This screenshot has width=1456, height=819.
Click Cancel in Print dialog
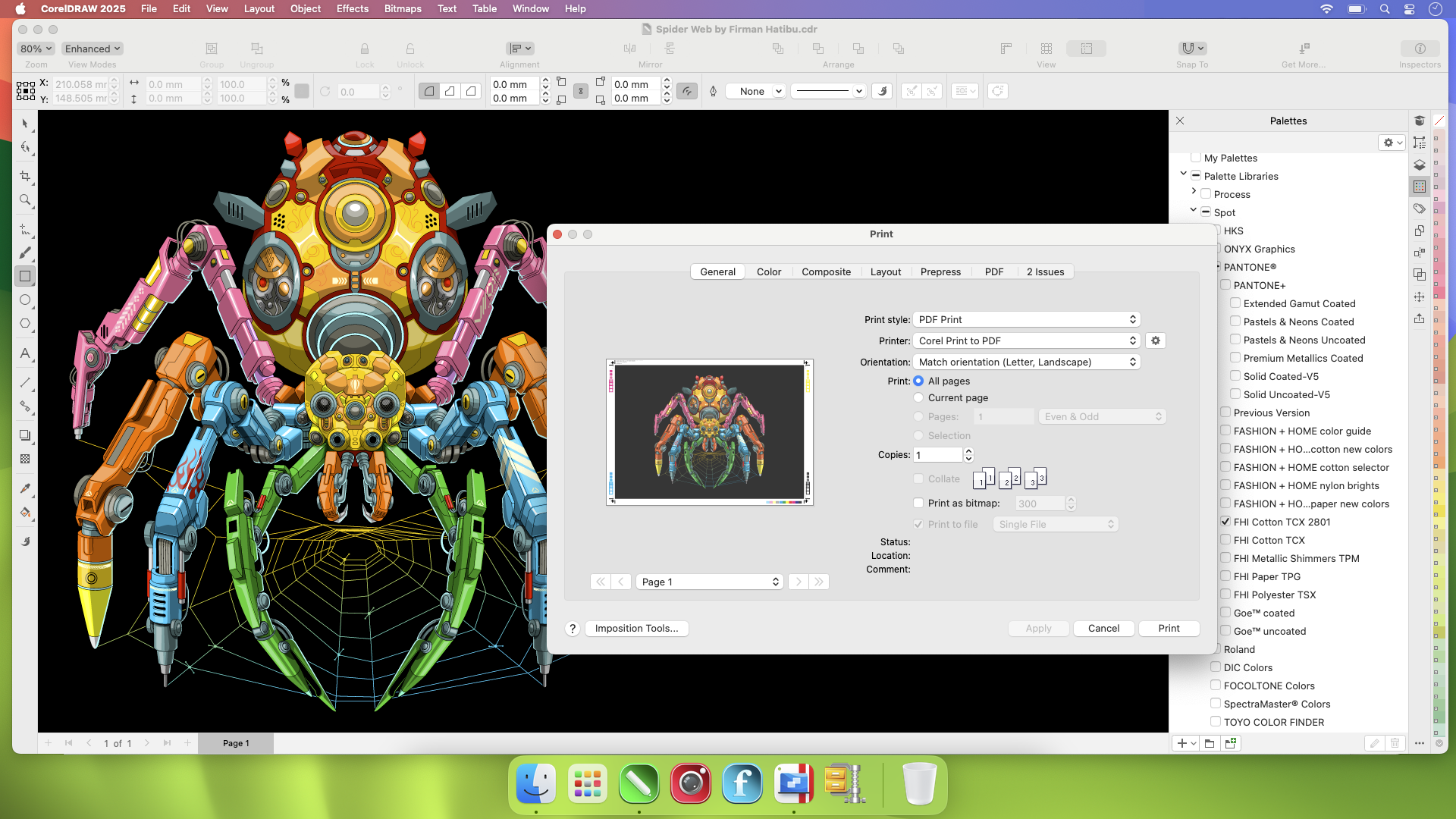coord(1103,628)
